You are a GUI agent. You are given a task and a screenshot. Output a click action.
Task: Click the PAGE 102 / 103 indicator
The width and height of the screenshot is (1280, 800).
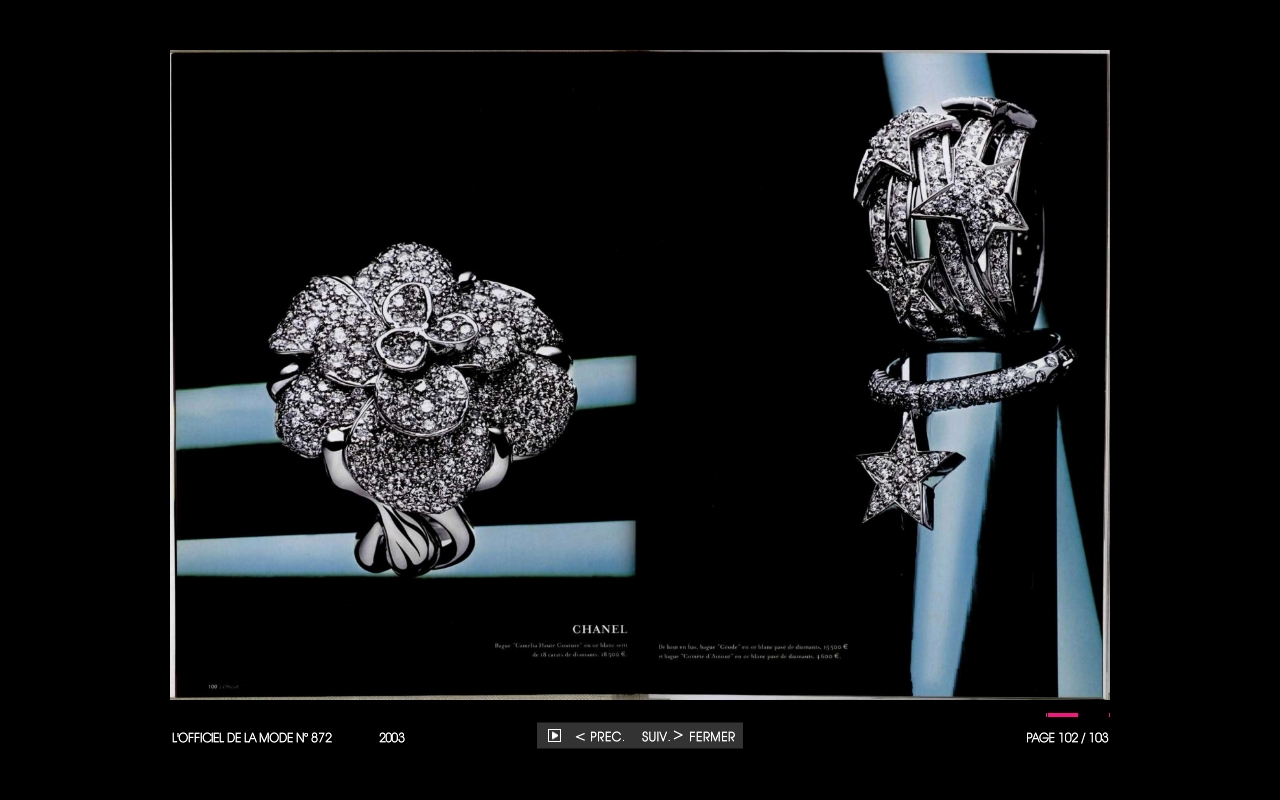pyautogui.click(x=1067, y=738)
